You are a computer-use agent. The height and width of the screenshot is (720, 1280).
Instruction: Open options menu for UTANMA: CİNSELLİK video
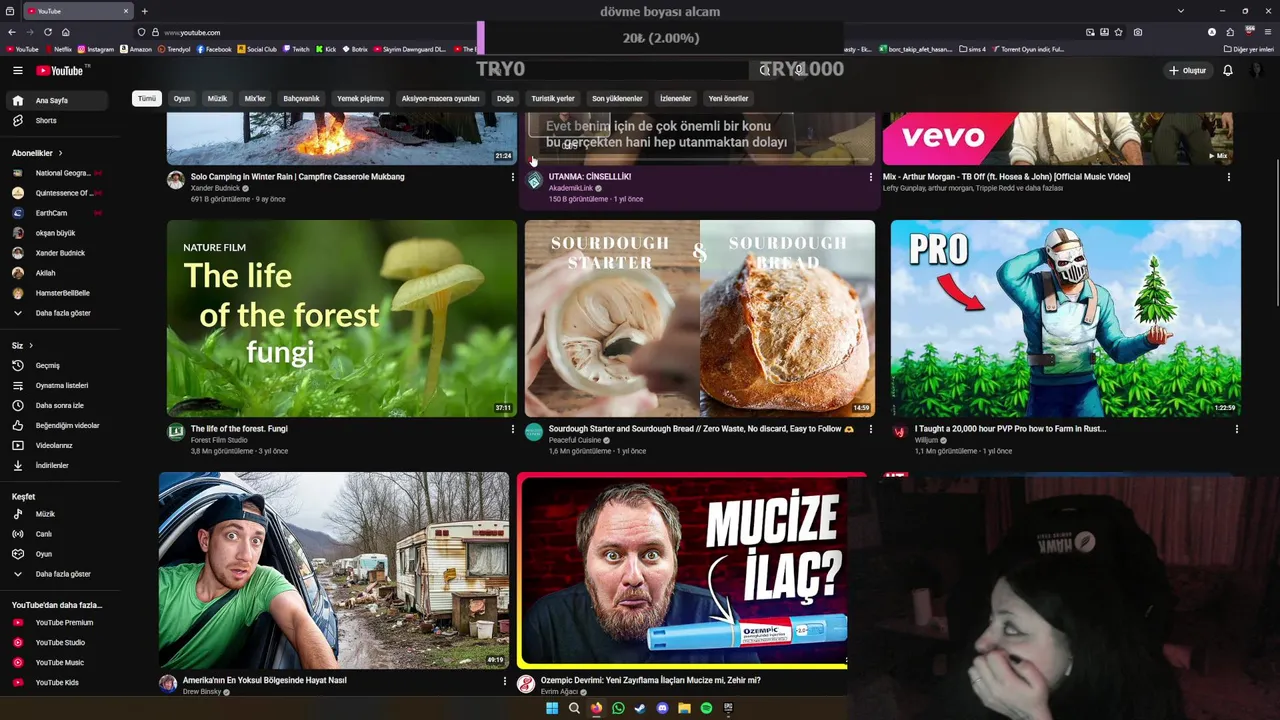point(870,177)
